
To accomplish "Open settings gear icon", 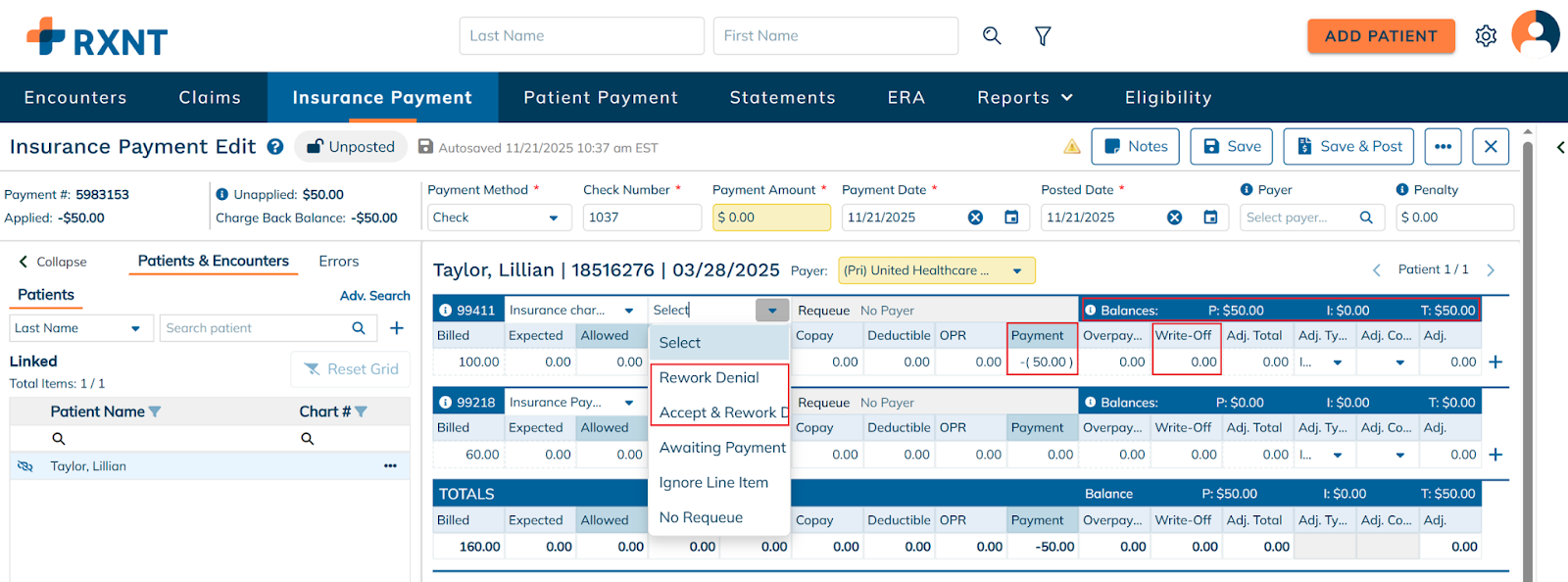I will pos(1486,36).
